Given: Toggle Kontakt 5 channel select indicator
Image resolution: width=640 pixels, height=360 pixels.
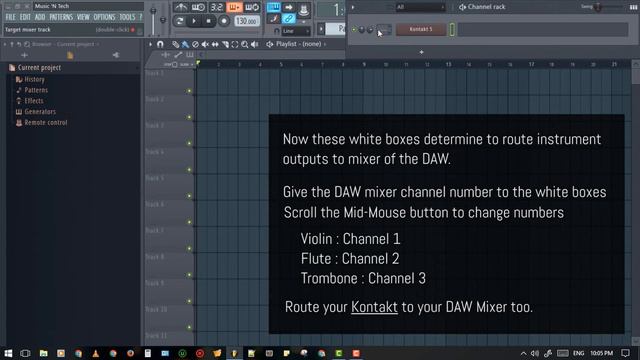Looking at the screenshot, I should coord(452,29).
